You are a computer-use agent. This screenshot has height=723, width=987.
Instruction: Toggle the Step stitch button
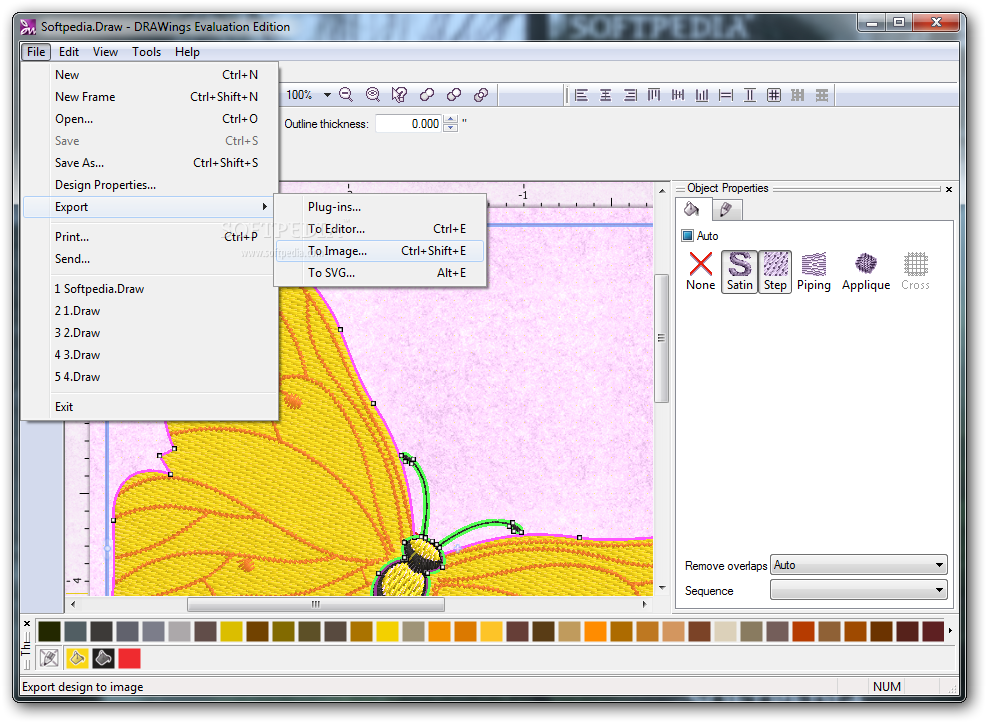pyautogui.click(x=776, y=271)
